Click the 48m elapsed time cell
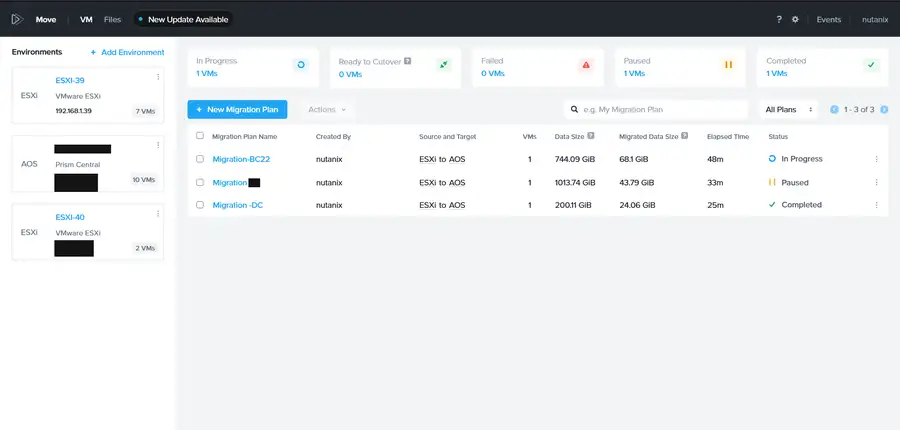 pyautogui.click(x=715, y=159)
